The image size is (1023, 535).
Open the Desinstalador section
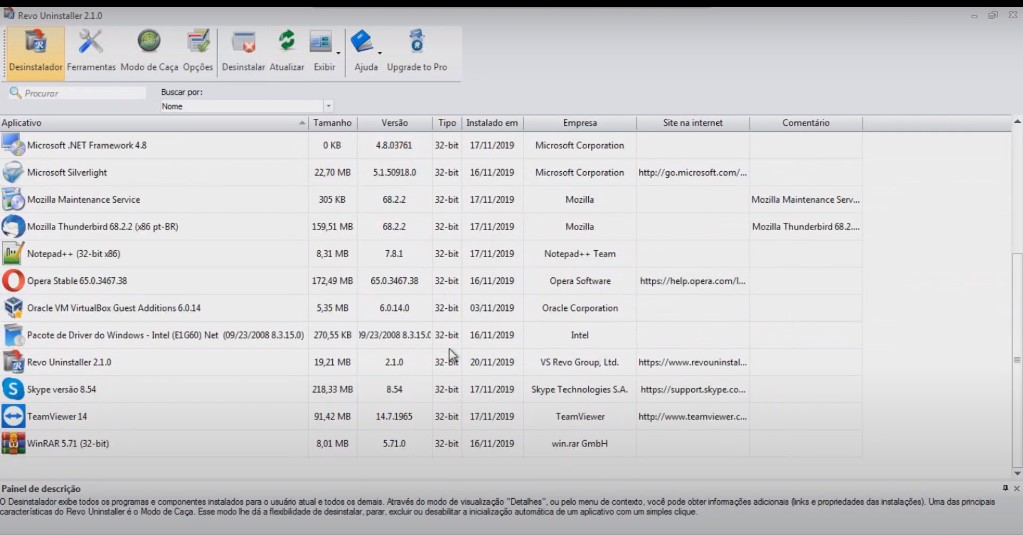35,52
